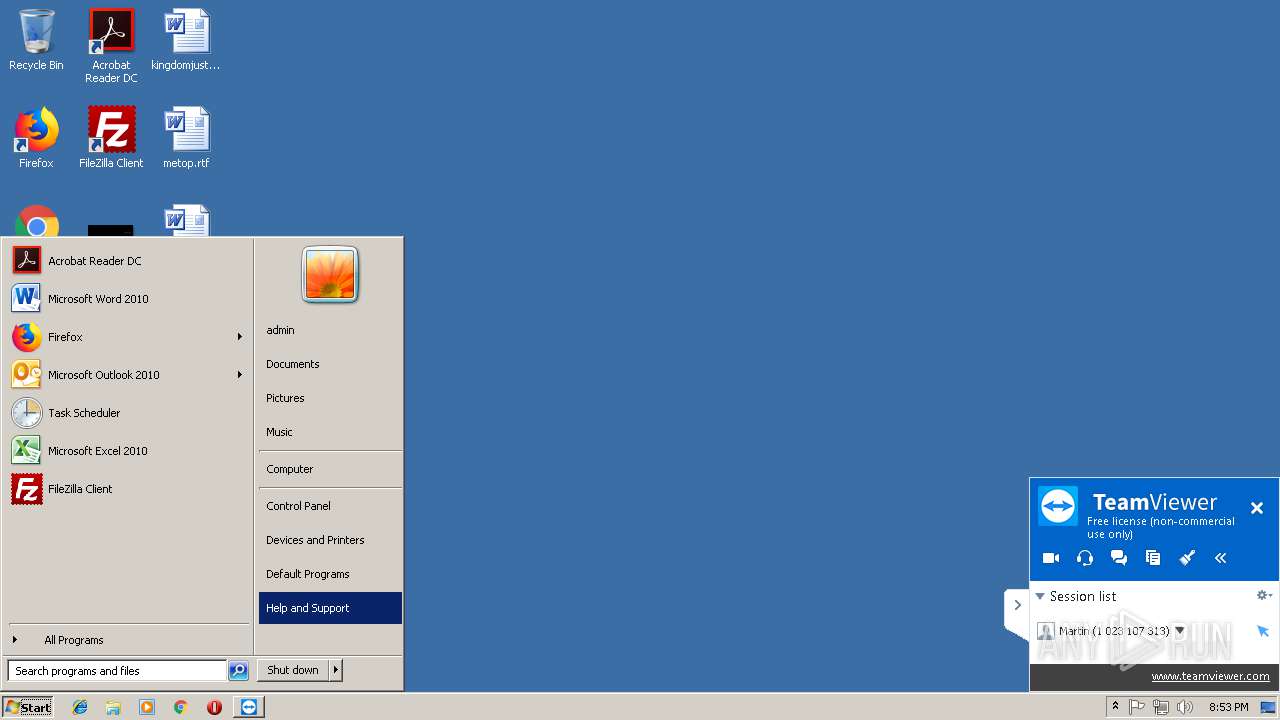Viewport: 1280px width, 720px height.
Task: Open Computer from the Start menu
Action: pyautogui.click(x=330, y=469)
